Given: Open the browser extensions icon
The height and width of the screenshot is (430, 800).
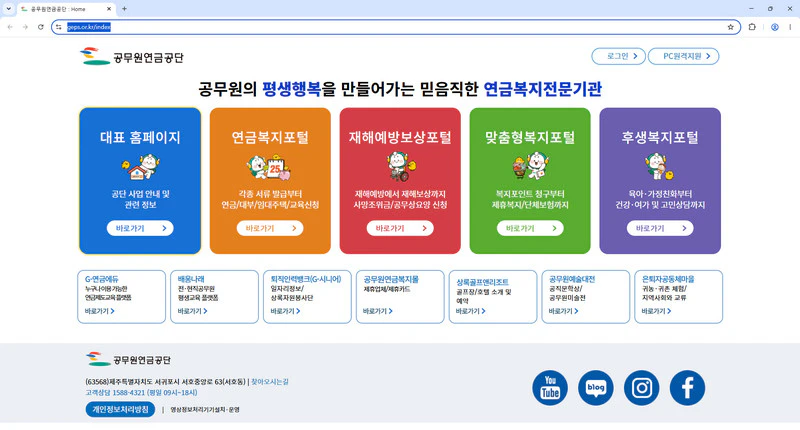Looking at the screenshot, I should [x=752, y=27].
